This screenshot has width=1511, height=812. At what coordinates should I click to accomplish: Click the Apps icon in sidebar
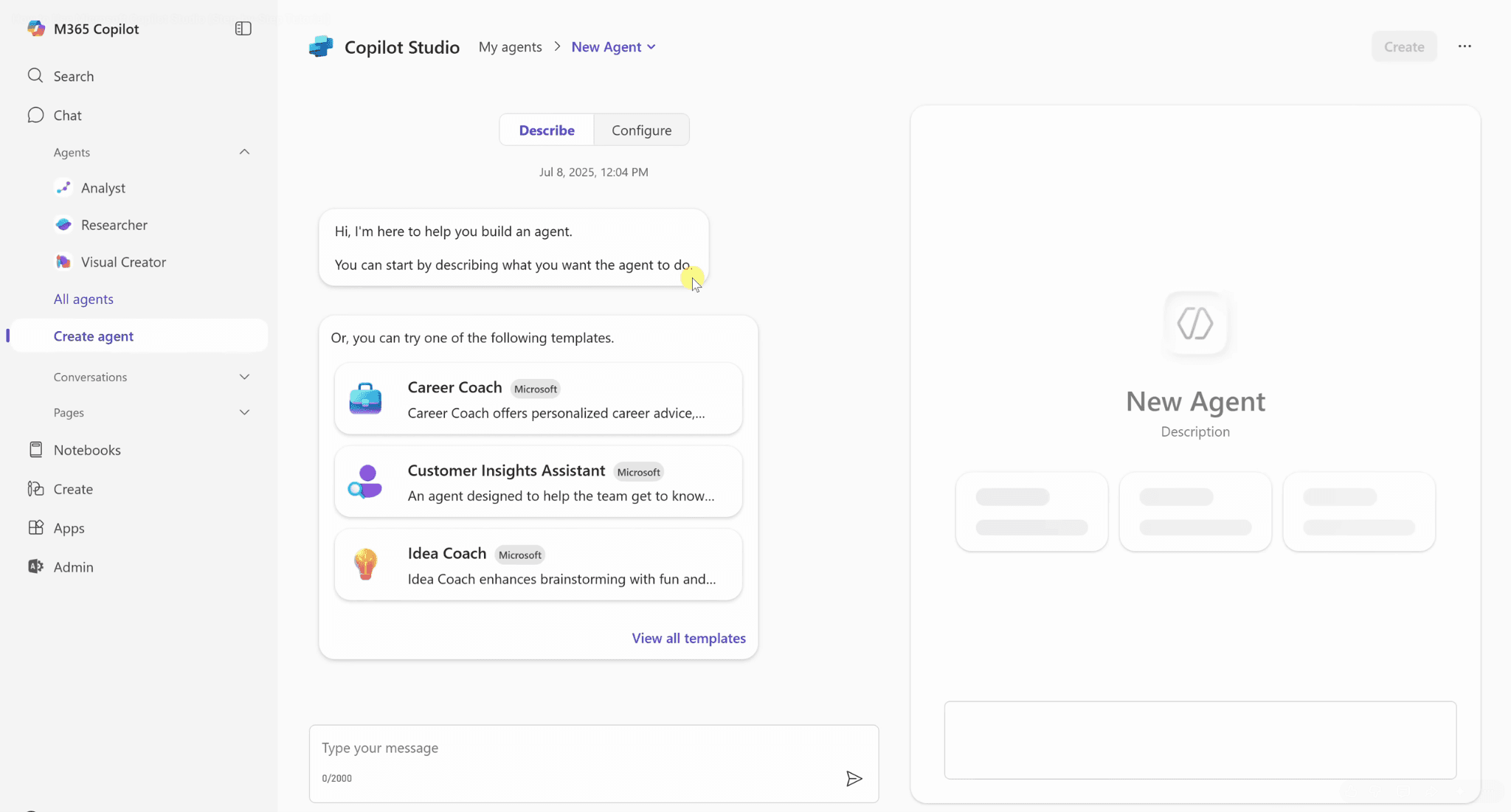tap(35, 527)
